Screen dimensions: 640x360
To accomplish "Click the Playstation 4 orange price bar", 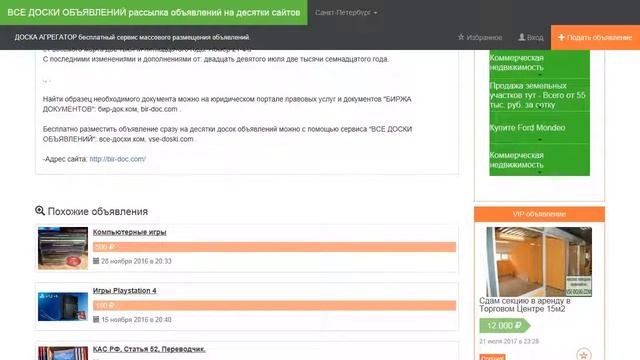I will pyautogui.click(x=274, y=305).
